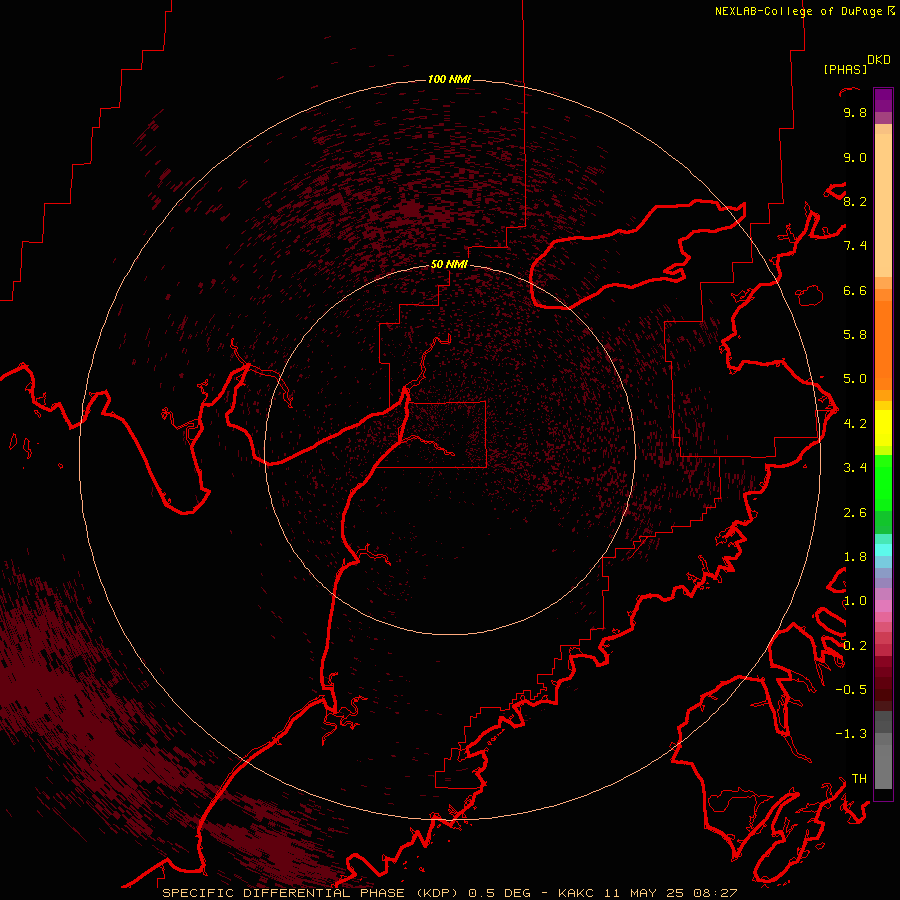Click the 100 NMI range ring label
900x900 pixels.
pos(449,79)
